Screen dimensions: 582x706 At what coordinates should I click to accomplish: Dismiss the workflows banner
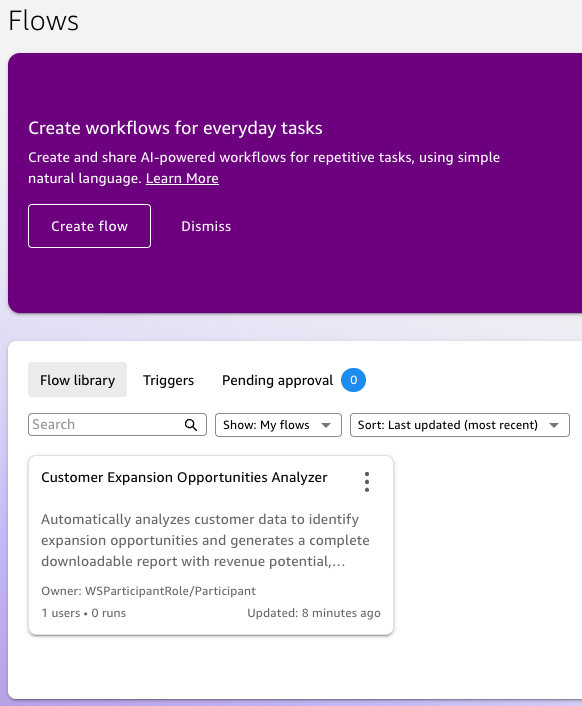[x=206, y=226]
